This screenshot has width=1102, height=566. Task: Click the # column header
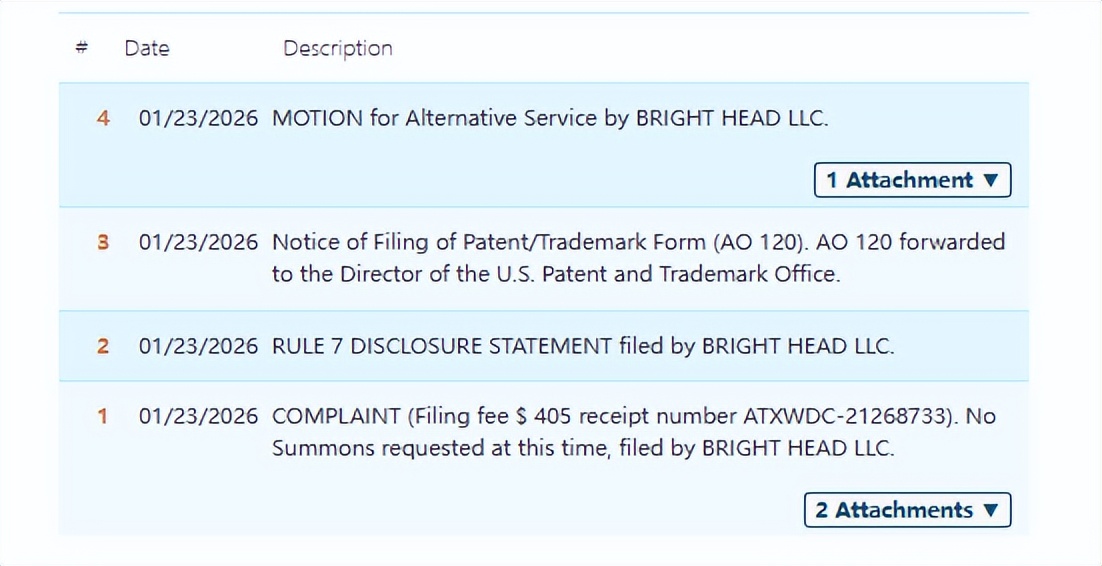point(81,48)
